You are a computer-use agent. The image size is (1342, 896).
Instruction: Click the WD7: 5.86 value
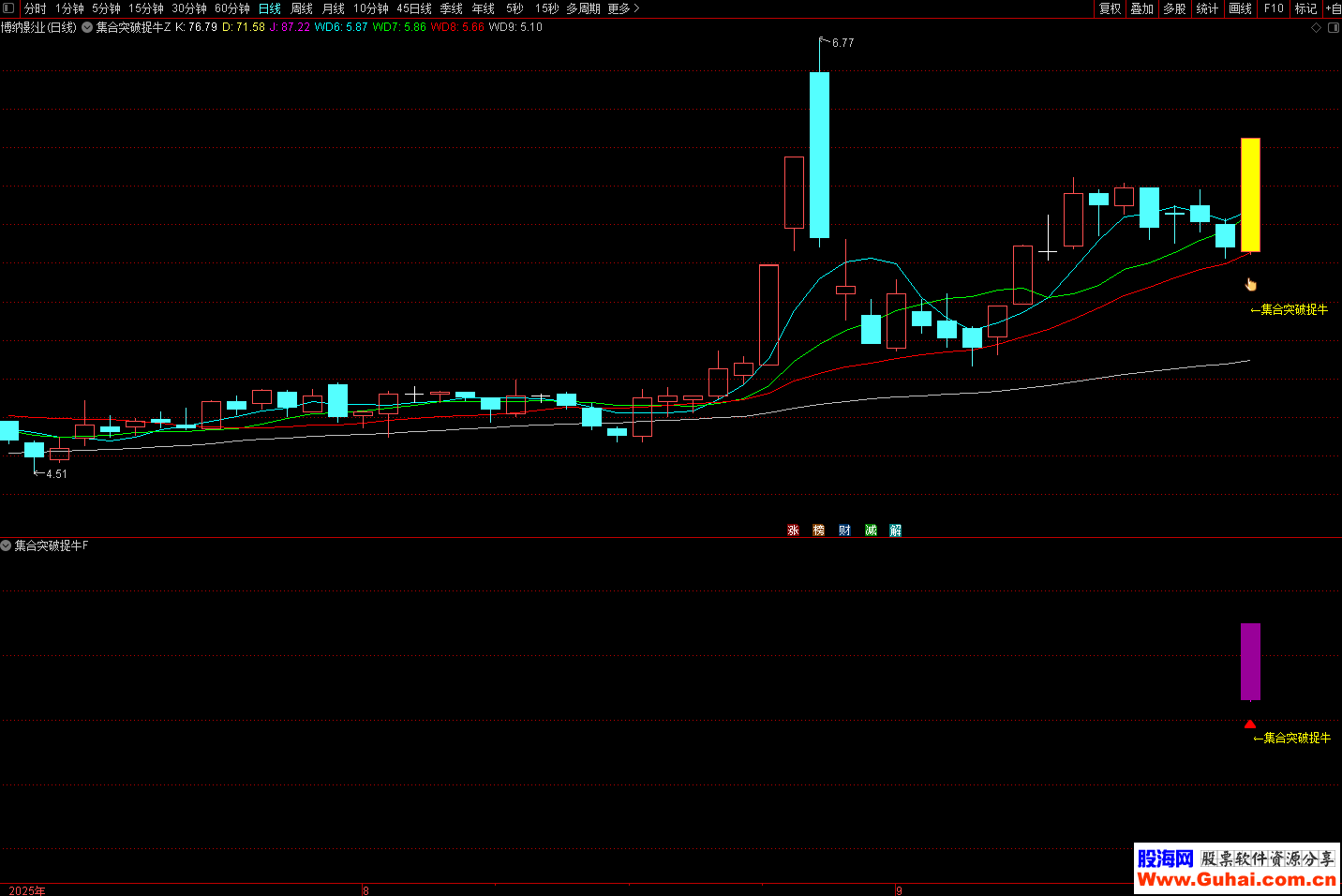coord(399,27)
